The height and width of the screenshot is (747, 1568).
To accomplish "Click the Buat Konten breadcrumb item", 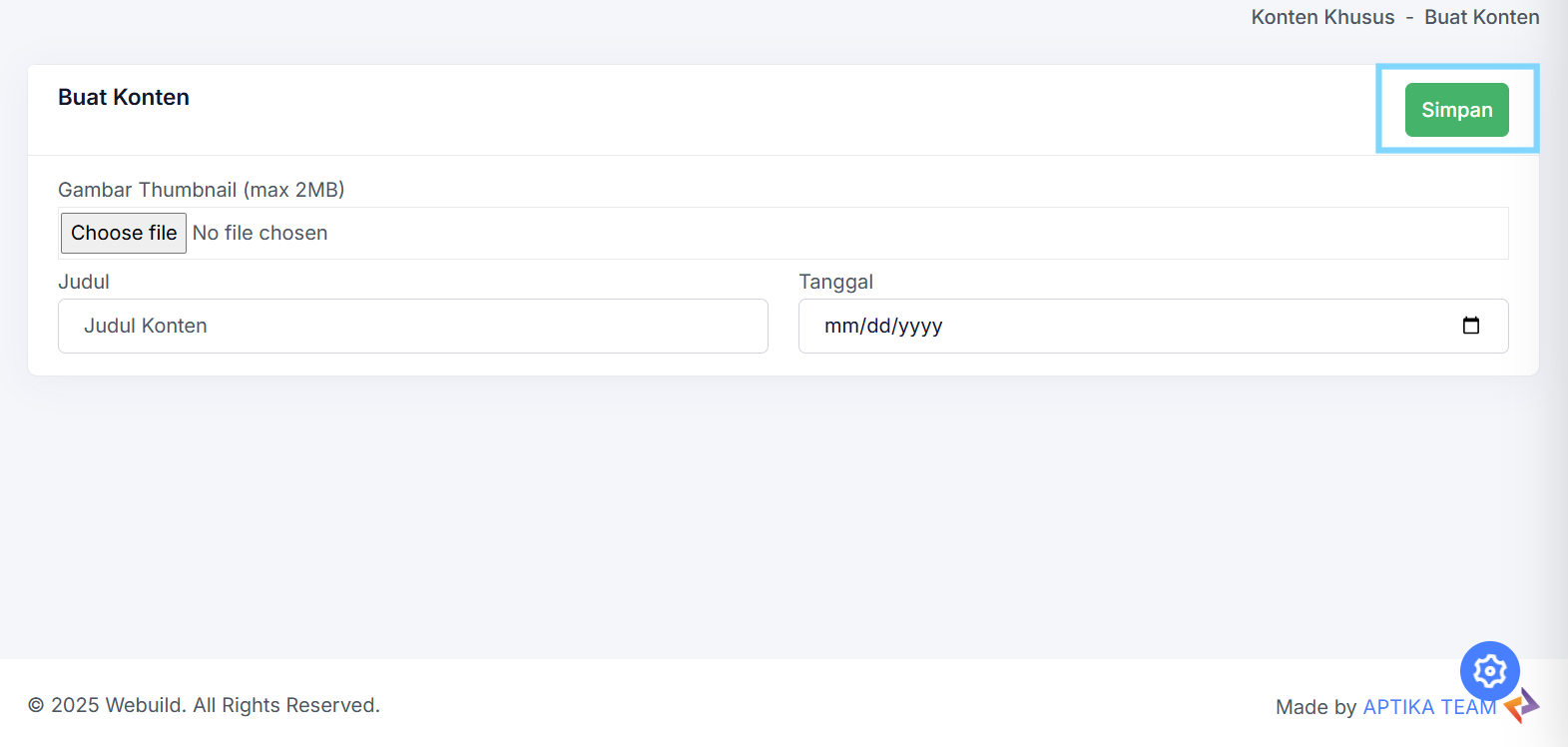I will pyautogui.click(x=1481, y=17).
